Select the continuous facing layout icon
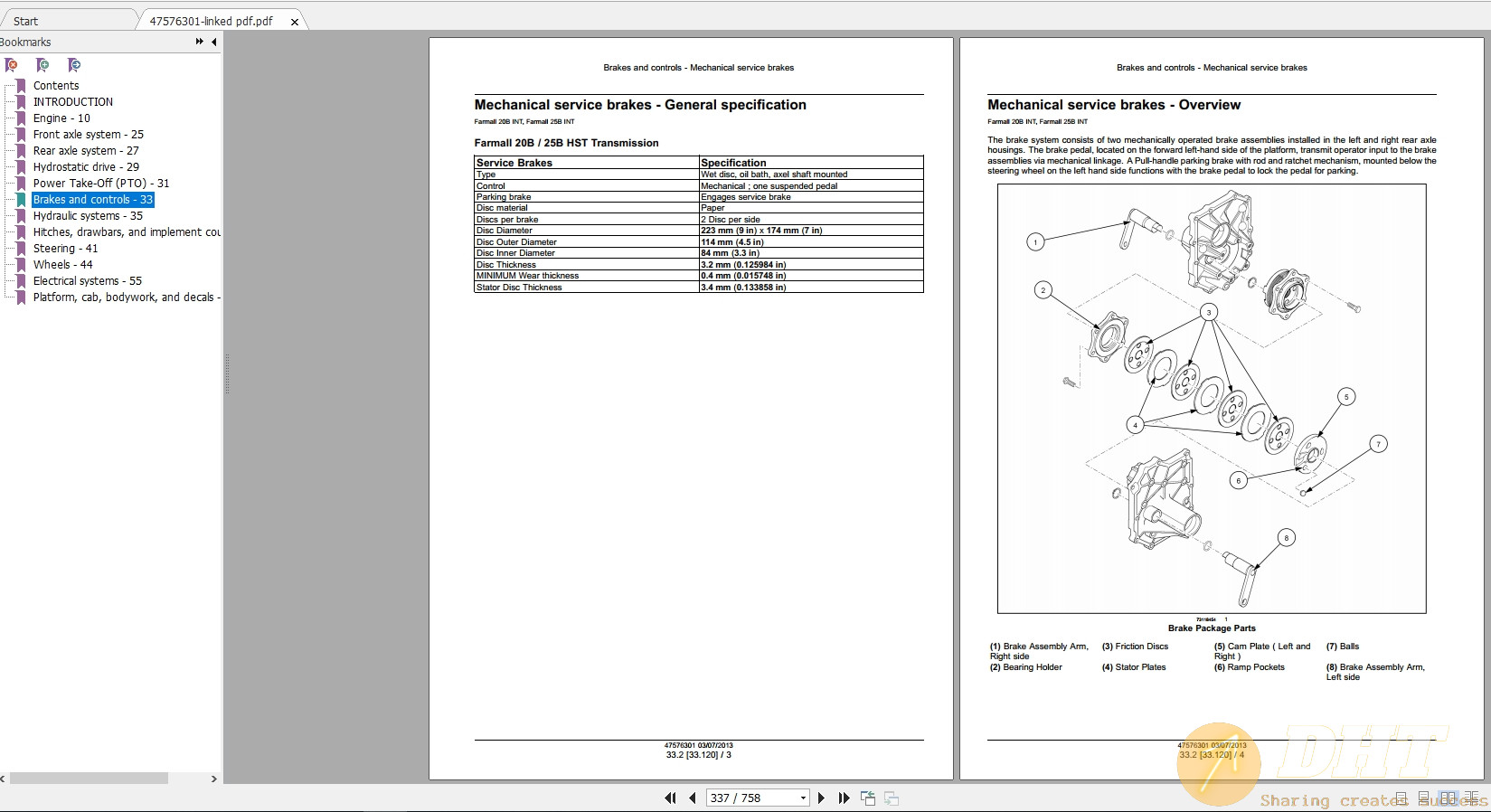Image resolution: width=1491 pixels, height=812 pixels. tap(1471, 798)
